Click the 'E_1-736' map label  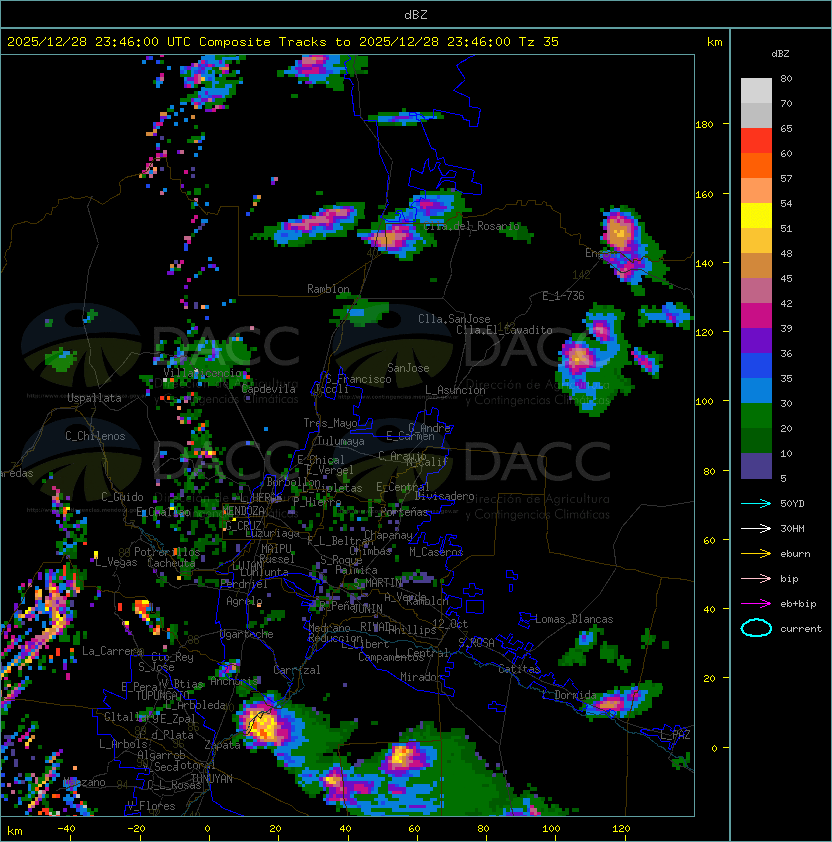coord(563,296)
